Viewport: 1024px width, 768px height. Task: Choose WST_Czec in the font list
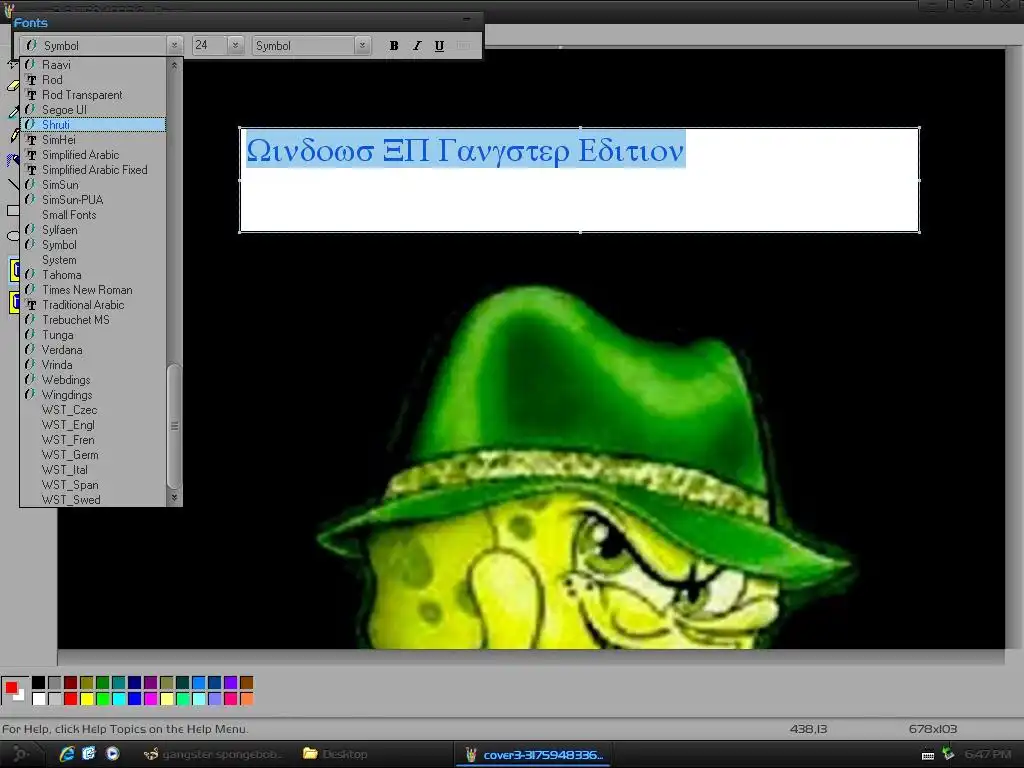pyautogui.click(x=93, y=410)
